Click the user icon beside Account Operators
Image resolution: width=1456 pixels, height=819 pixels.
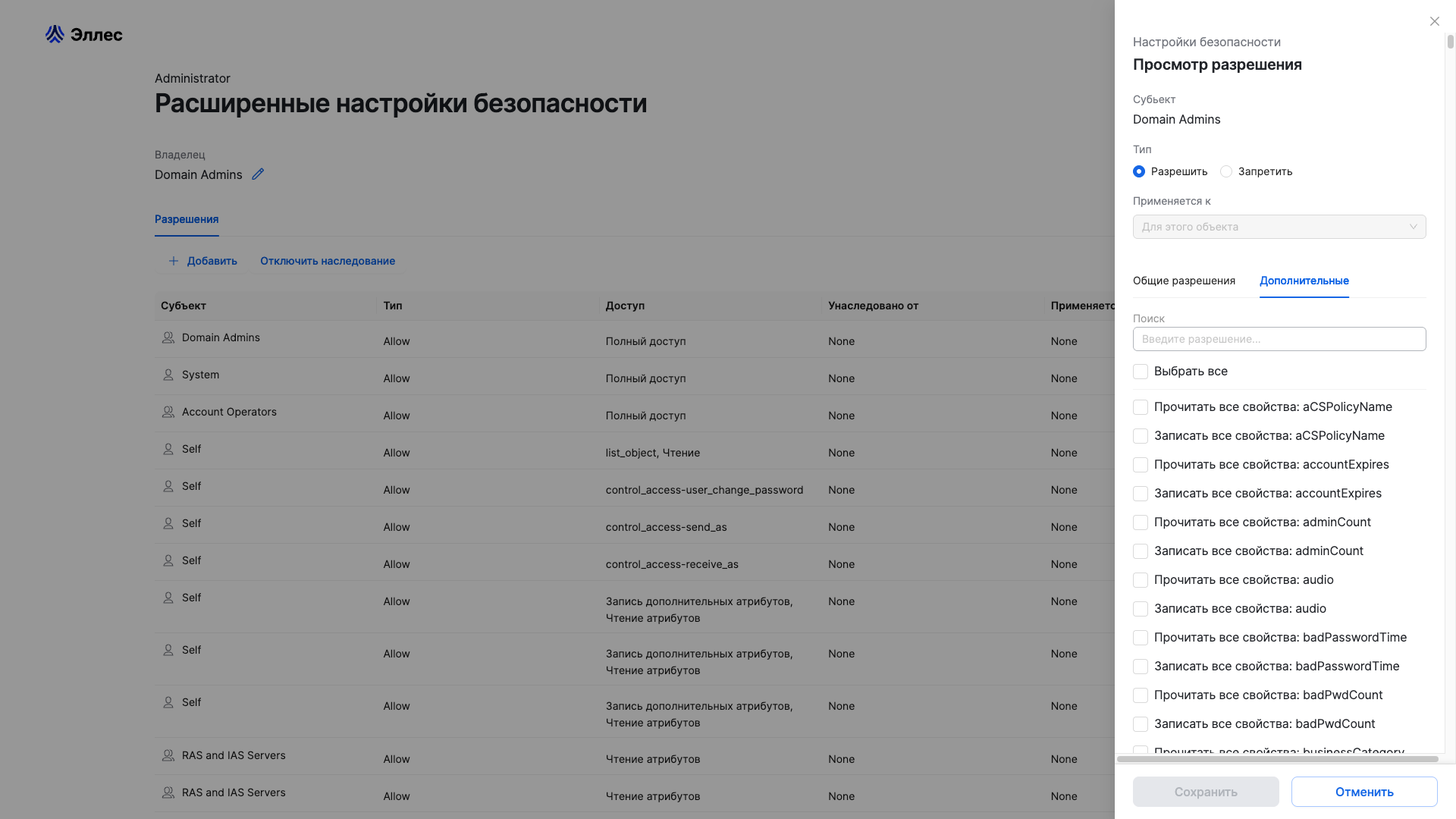(x=168, y=412)
